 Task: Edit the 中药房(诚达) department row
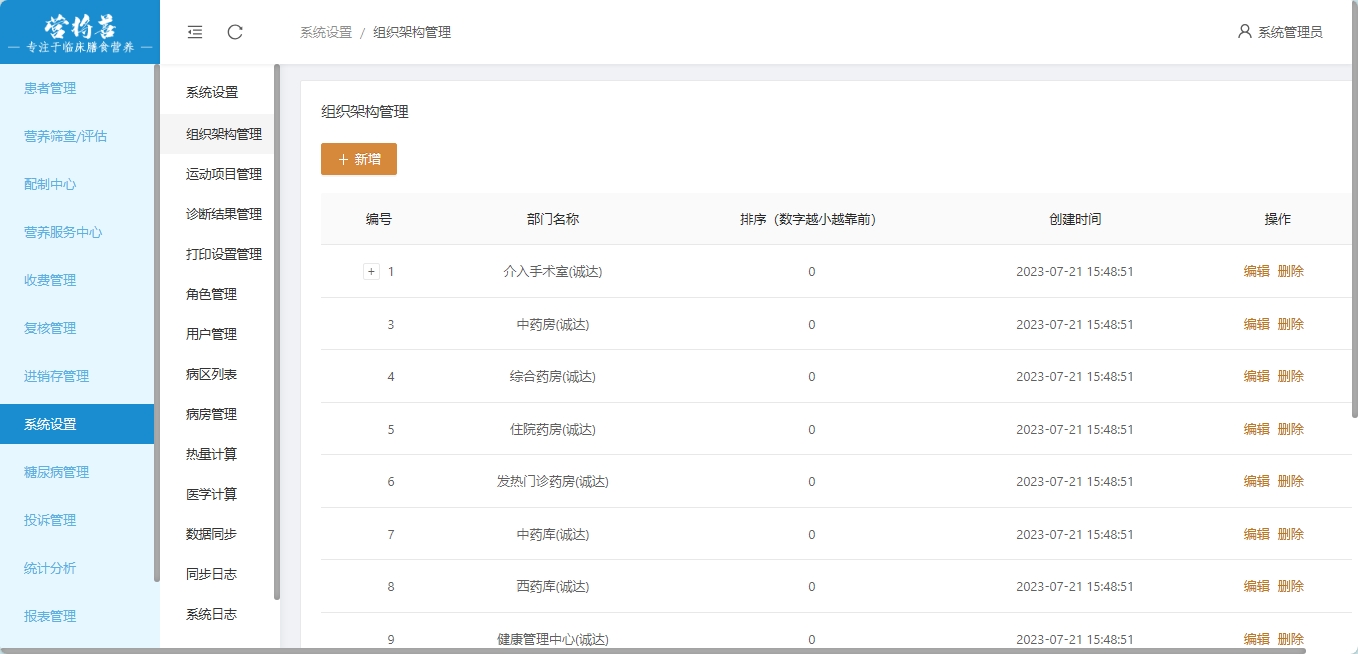coord(1256,324)
